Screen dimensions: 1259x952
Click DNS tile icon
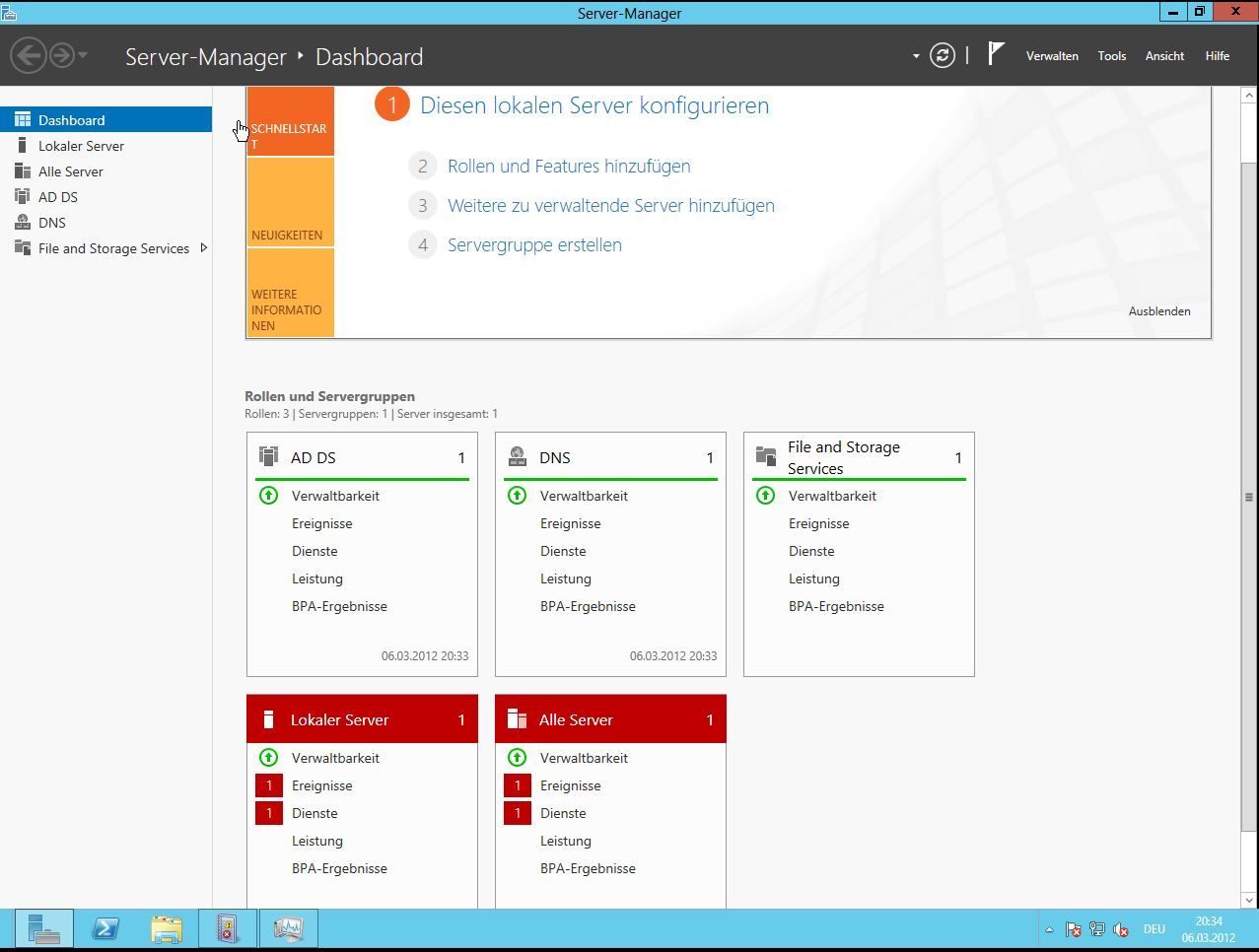(x=517, y=456)
